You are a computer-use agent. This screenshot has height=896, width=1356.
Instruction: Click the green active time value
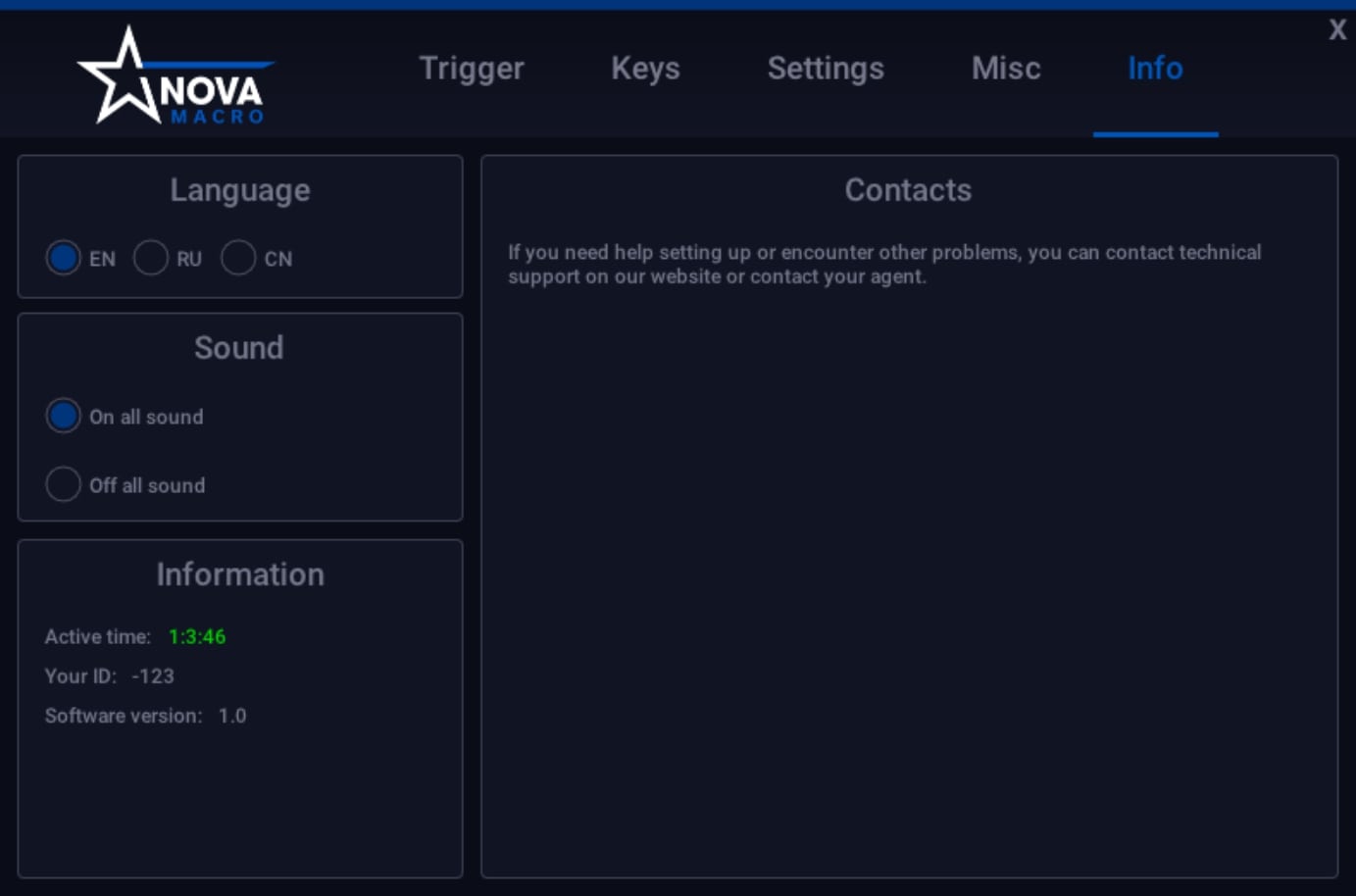click(197, 637)
